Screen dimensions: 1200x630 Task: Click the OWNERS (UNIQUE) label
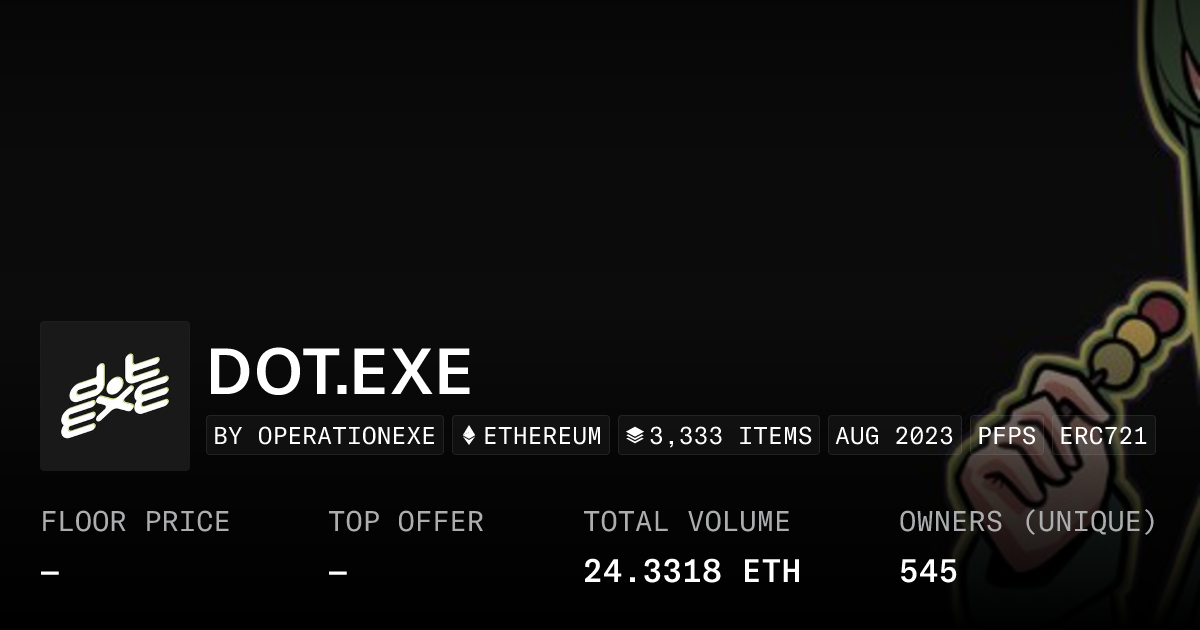point(1027,522)
